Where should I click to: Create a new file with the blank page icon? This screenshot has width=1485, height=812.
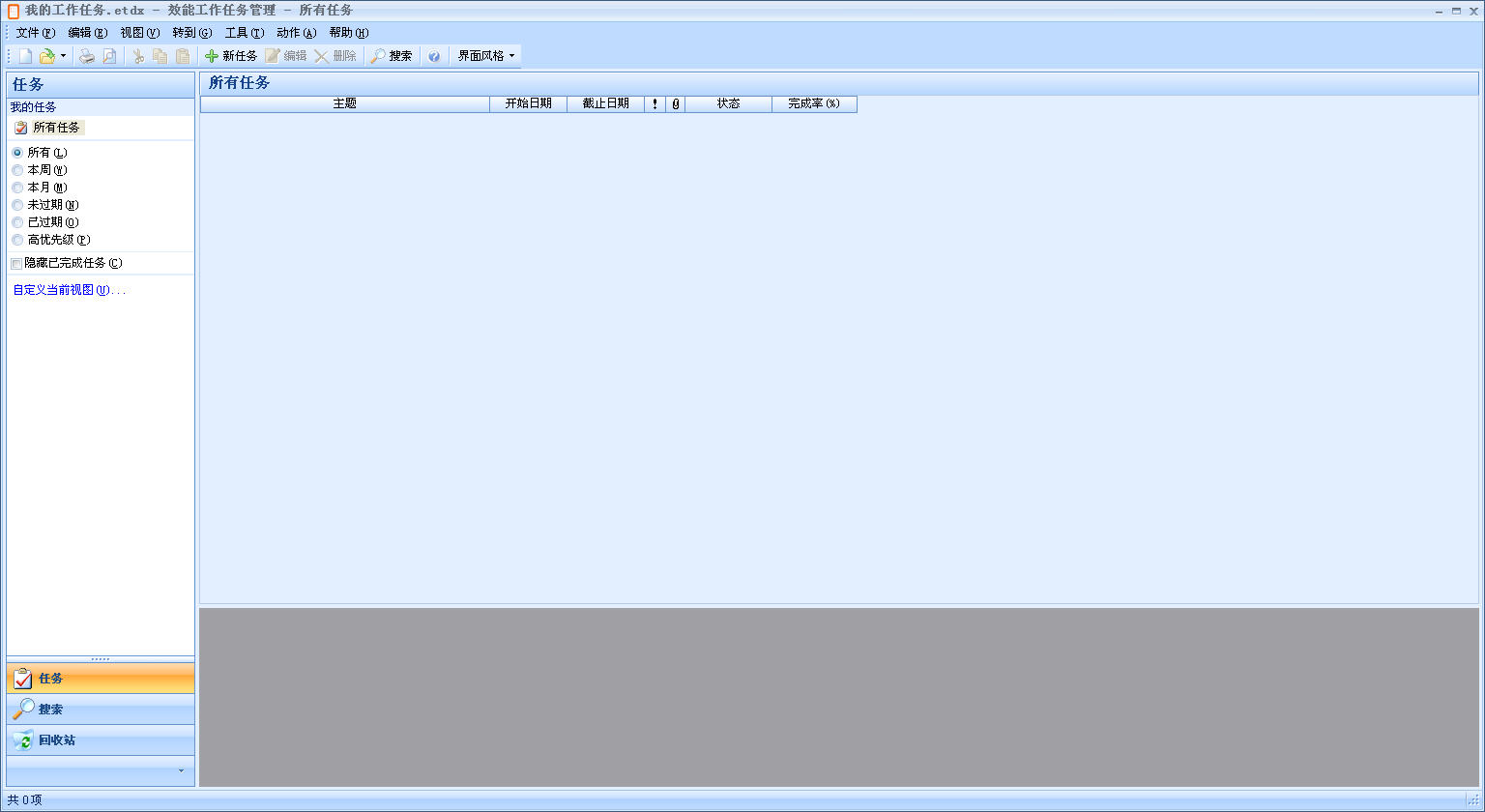click(x=26, y=56)
